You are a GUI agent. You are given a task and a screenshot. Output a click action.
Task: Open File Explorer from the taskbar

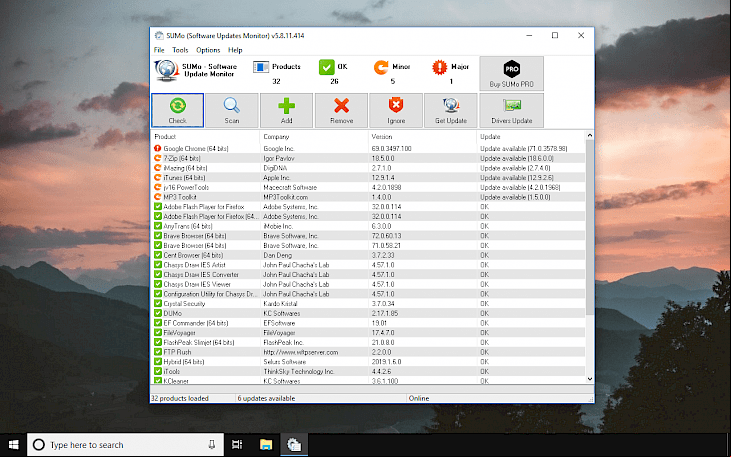point(266,445)
